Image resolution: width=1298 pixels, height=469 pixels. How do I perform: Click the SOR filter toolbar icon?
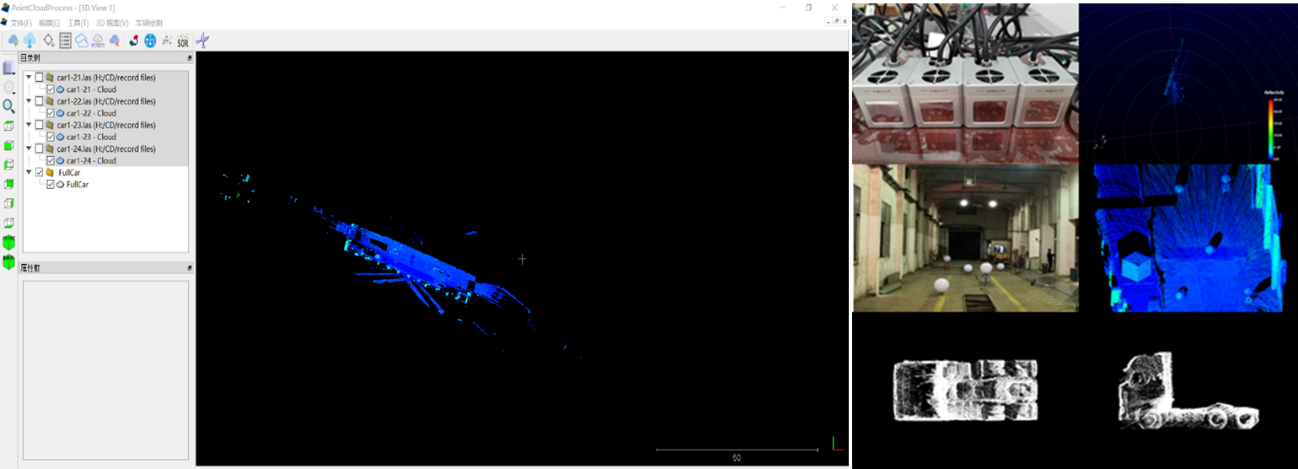183,41
